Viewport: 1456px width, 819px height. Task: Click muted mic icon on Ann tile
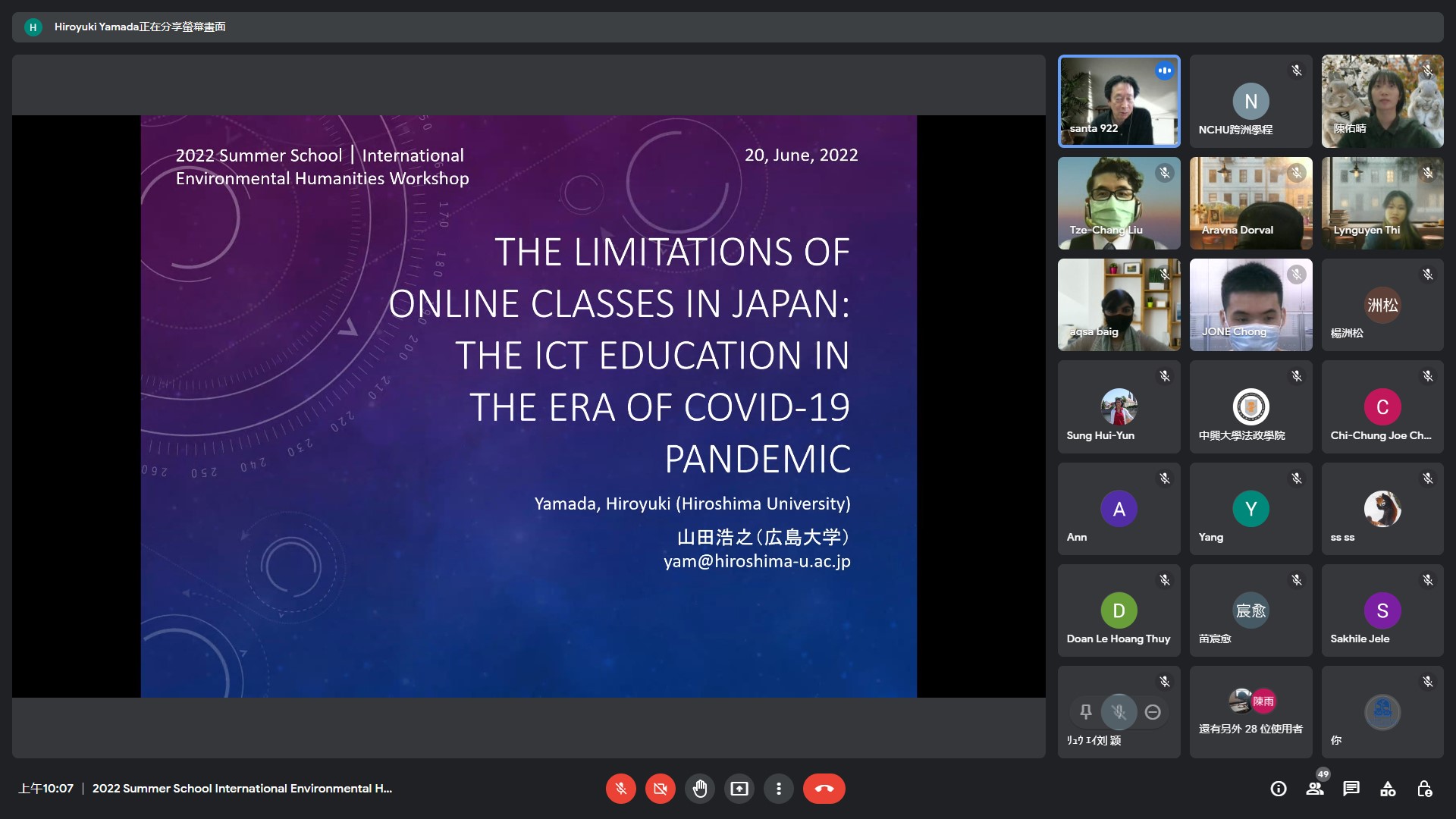[x=1165, y=479]
